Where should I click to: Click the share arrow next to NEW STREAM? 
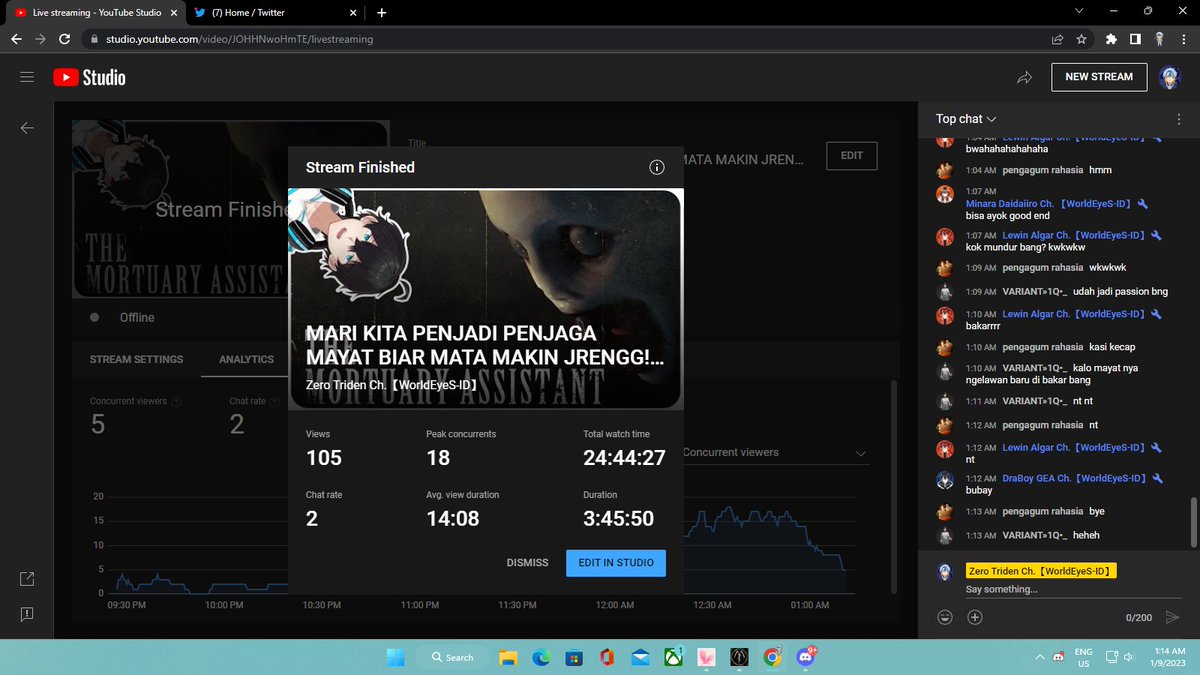tap(1024, 77)
